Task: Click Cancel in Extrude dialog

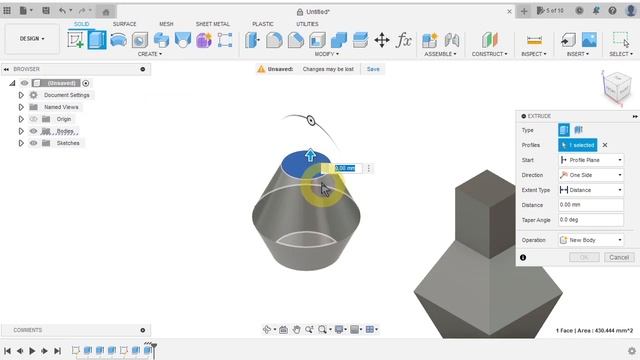Action: tap(619, 258)
